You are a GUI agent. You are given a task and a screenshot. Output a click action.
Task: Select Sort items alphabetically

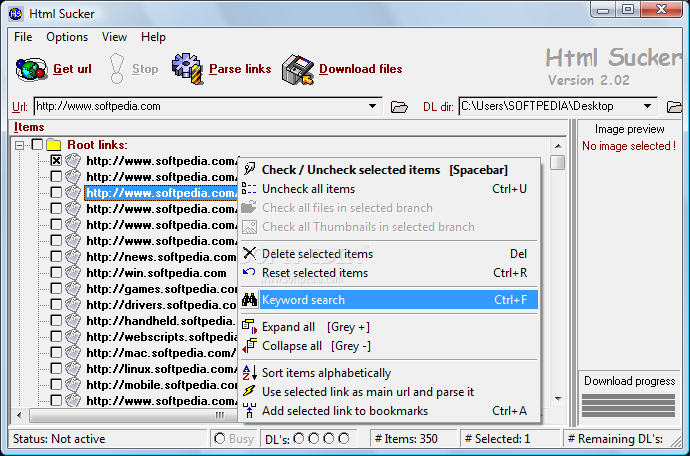point(389,373)
